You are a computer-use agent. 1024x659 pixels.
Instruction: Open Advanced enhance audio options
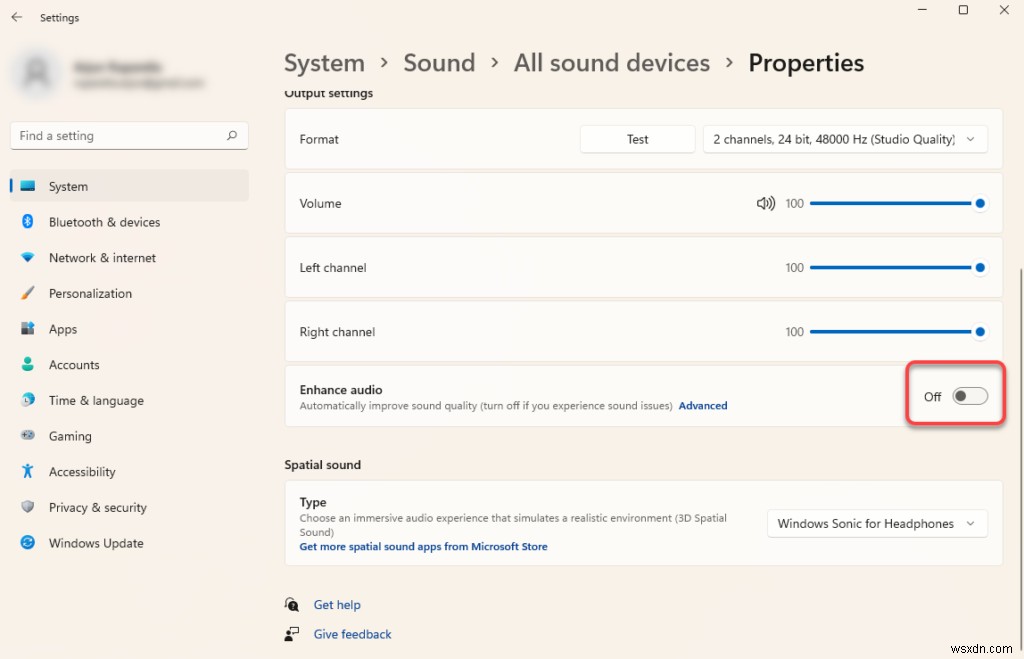[703, 405]
